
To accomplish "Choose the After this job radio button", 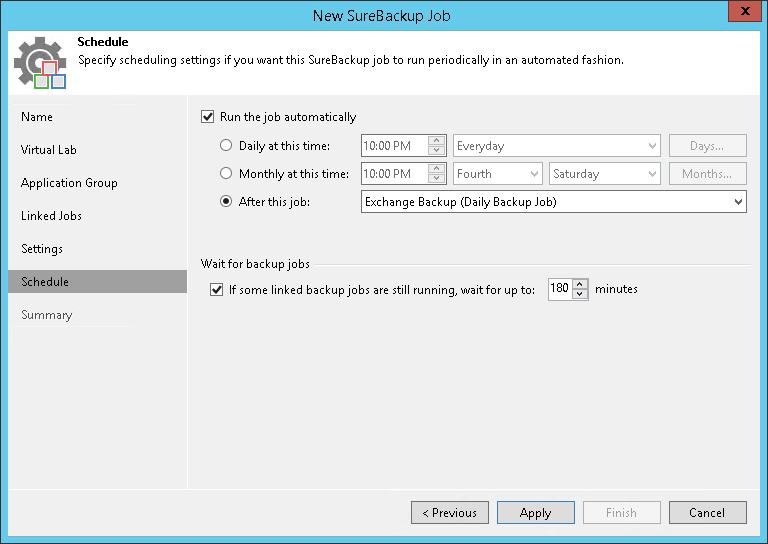I will coord(226,202).
